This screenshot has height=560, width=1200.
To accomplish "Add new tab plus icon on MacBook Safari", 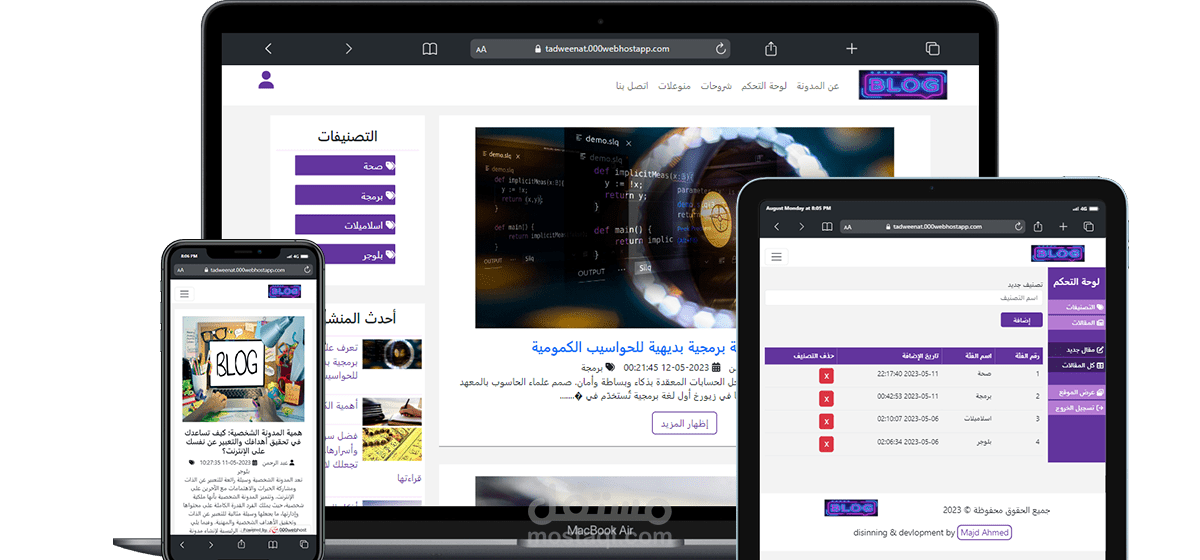I will click(851, 48).
